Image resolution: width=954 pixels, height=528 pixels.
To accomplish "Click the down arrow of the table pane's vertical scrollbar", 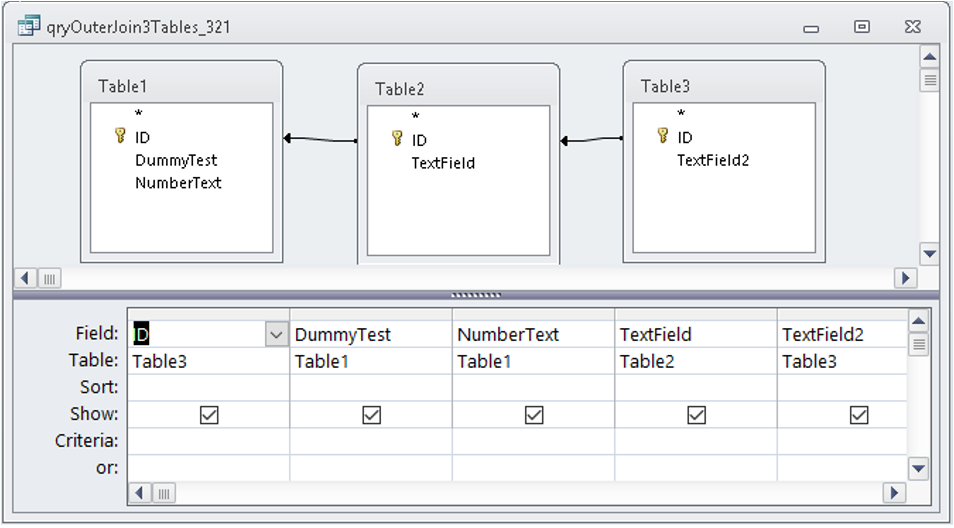I will click(929, 254).
